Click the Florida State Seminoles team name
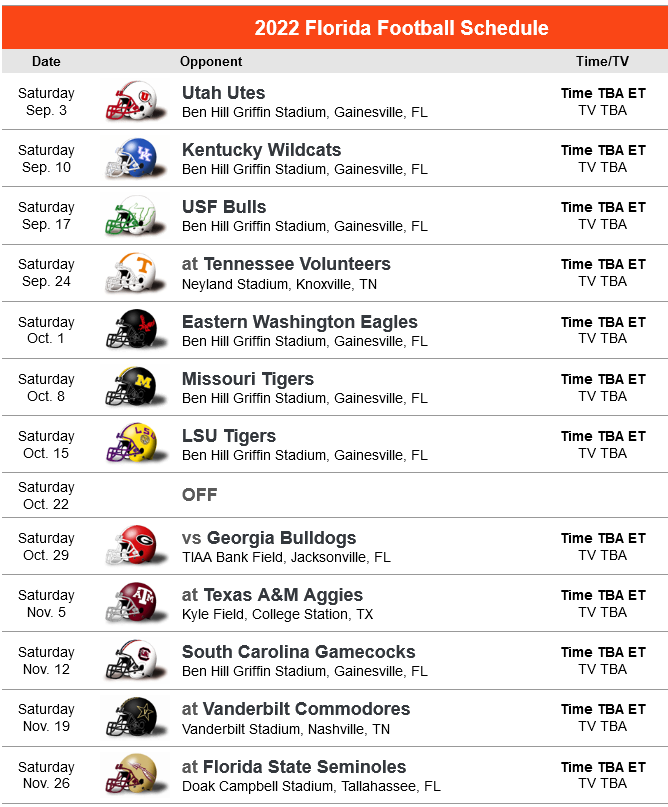This screenshot has width=668, height=807. pyautogui.click(x=304, y=767)
